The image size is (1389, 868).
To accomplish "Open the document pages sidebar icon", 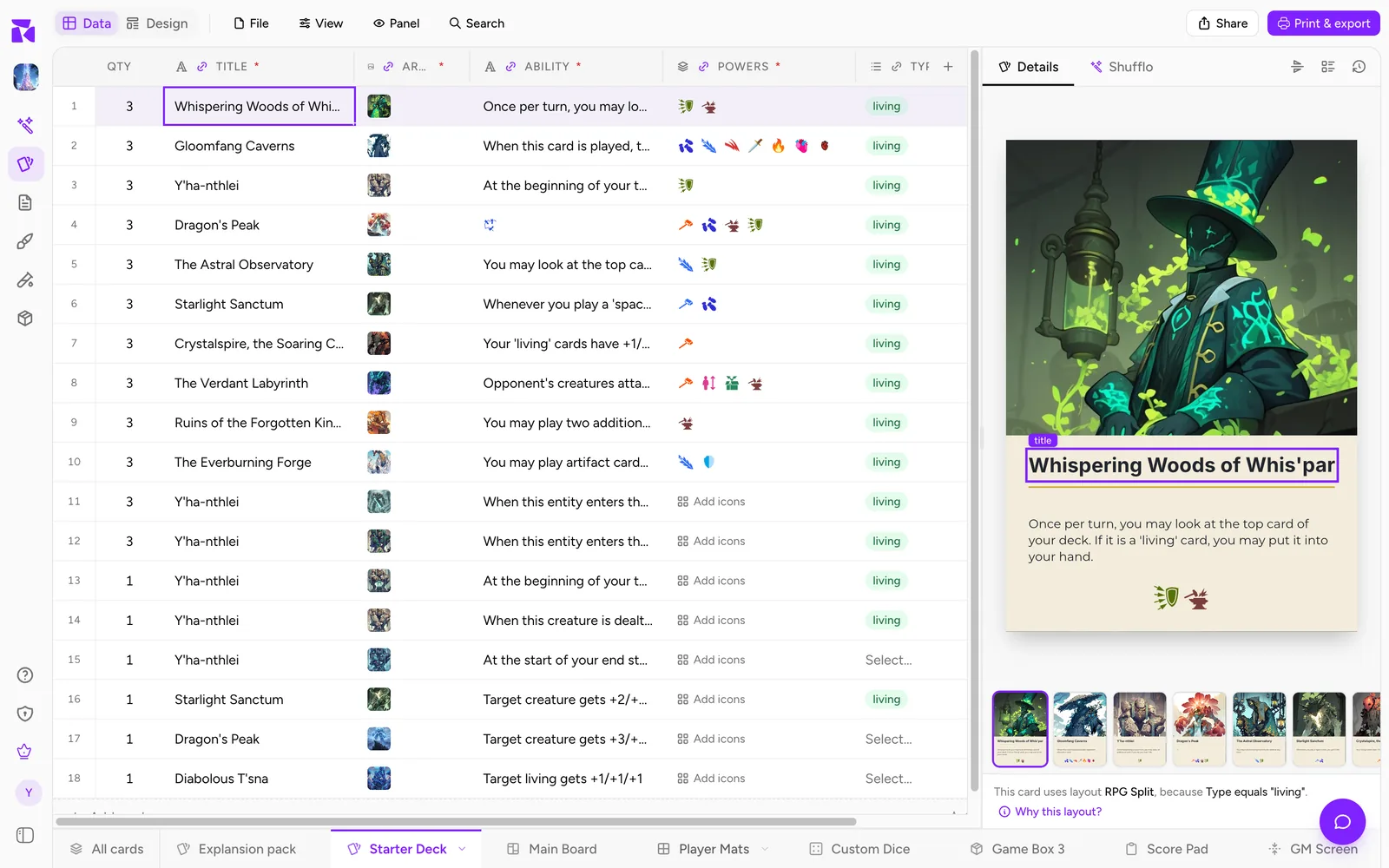I will click(25, 202).
